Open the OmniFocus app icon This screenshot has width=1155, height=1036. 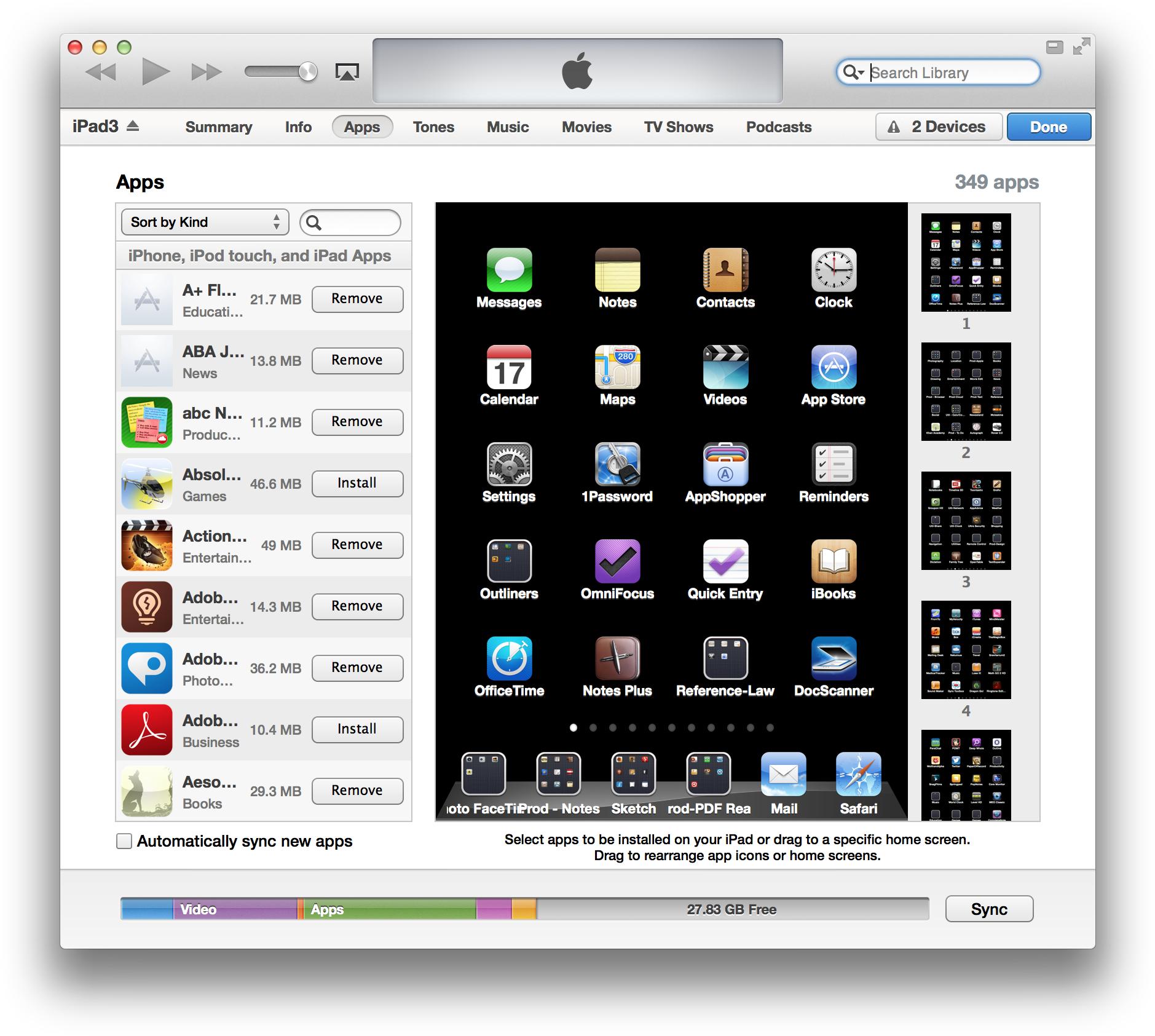(617, 561)
